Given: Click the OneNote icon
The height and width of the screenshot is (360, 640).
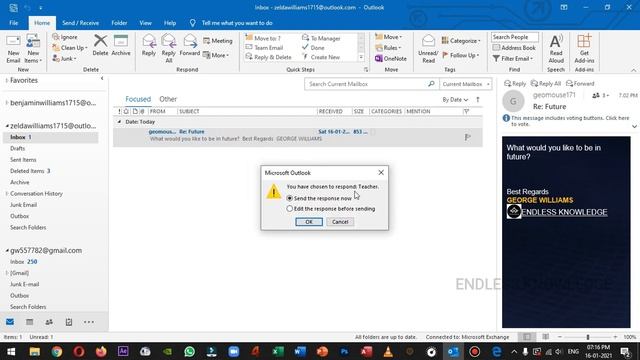Looking at the screenshot, I should click(x=378, y=59).
